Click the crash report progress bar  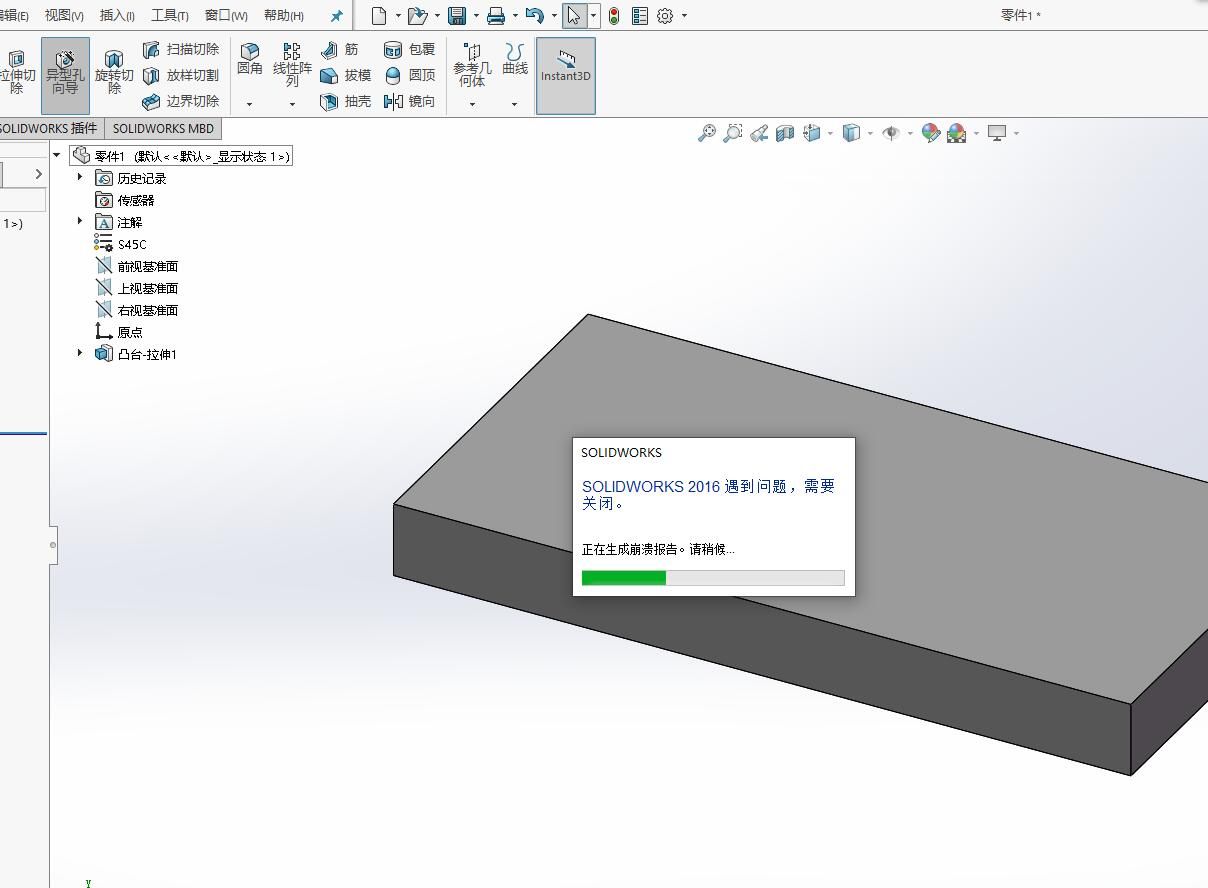click(713, 578)
